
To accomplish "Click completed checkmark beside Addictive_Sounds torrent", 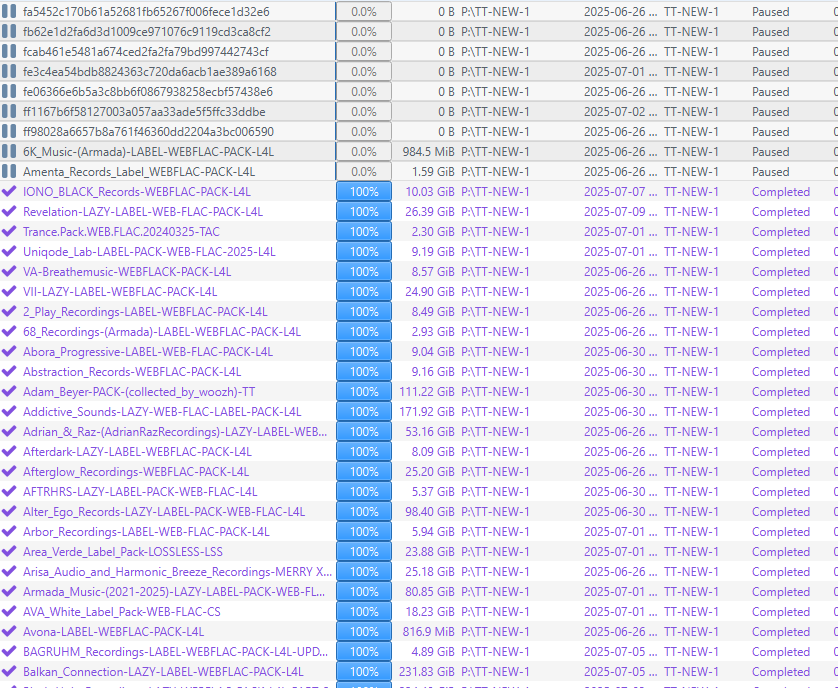I will pyautogui.click(x=9, y=412).
